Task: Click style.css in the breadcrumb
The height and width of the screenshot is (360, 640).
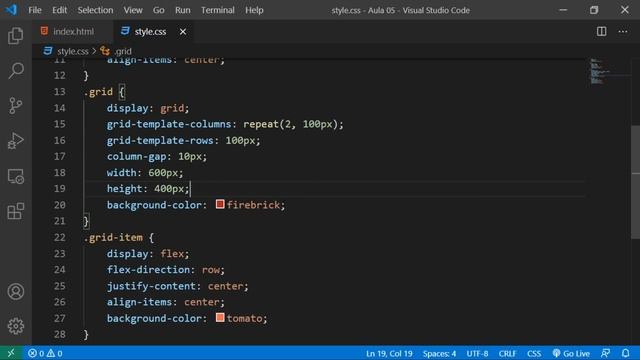Action: point(73,51)
